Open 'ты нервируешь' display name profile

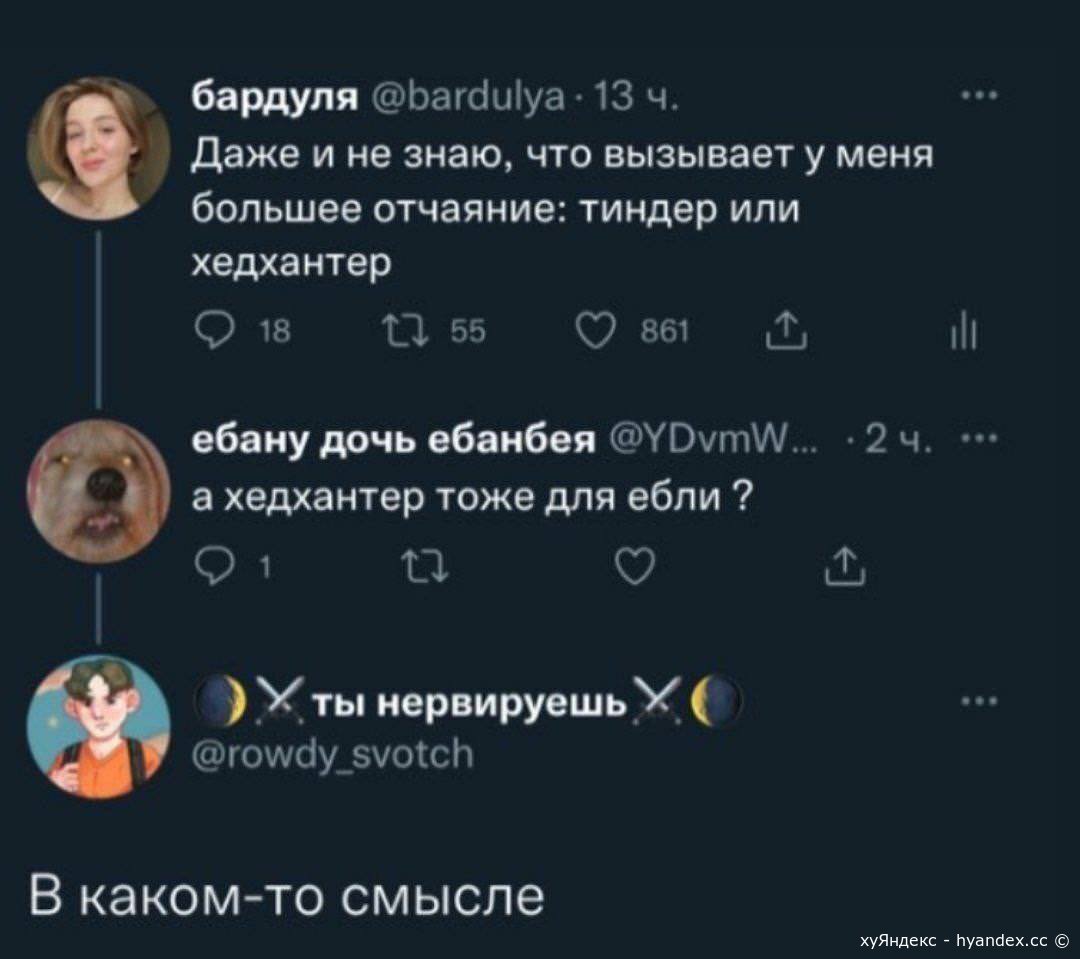(469, 703)
